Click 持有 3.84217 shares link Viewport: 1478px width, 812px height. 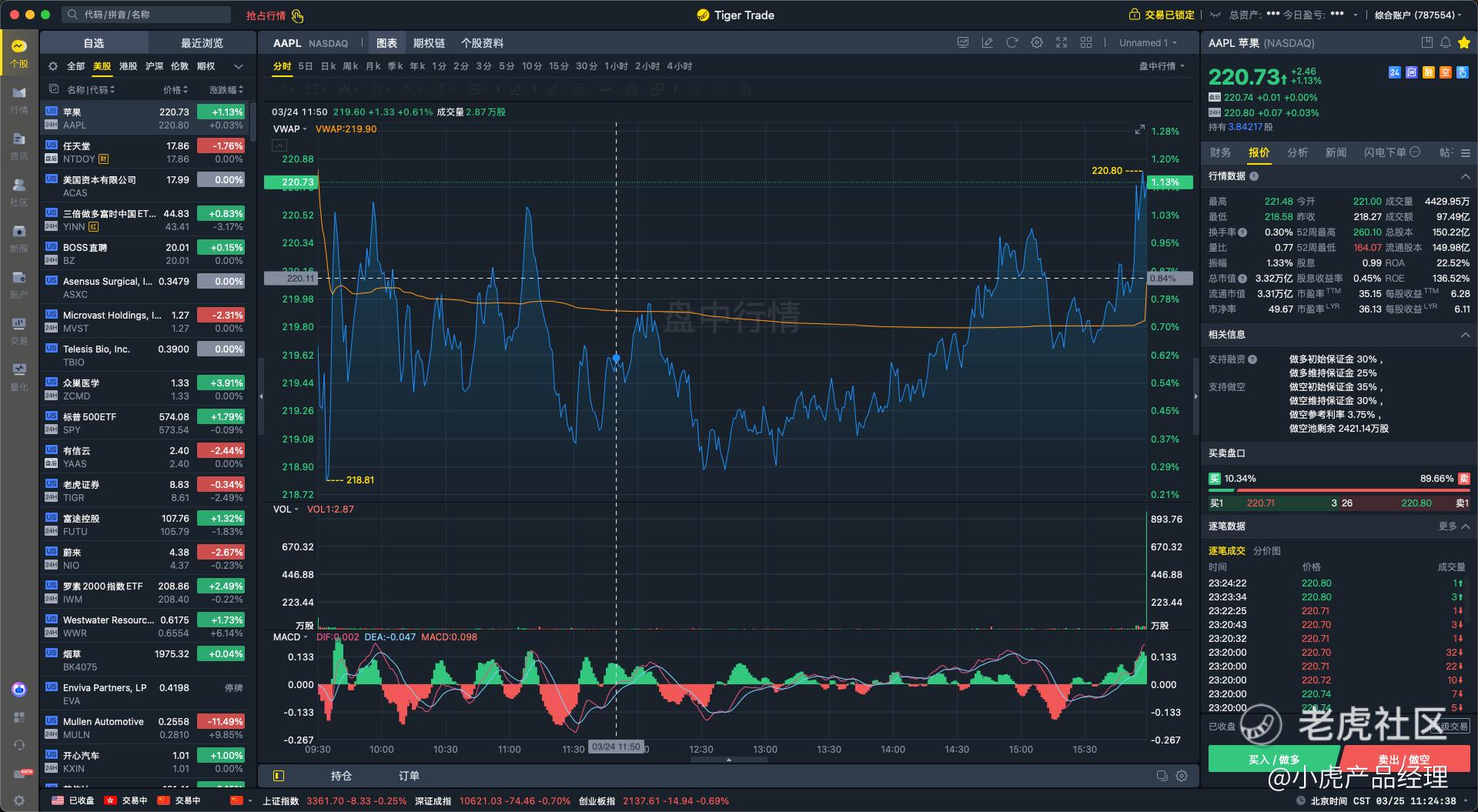tap(1240, 127)
